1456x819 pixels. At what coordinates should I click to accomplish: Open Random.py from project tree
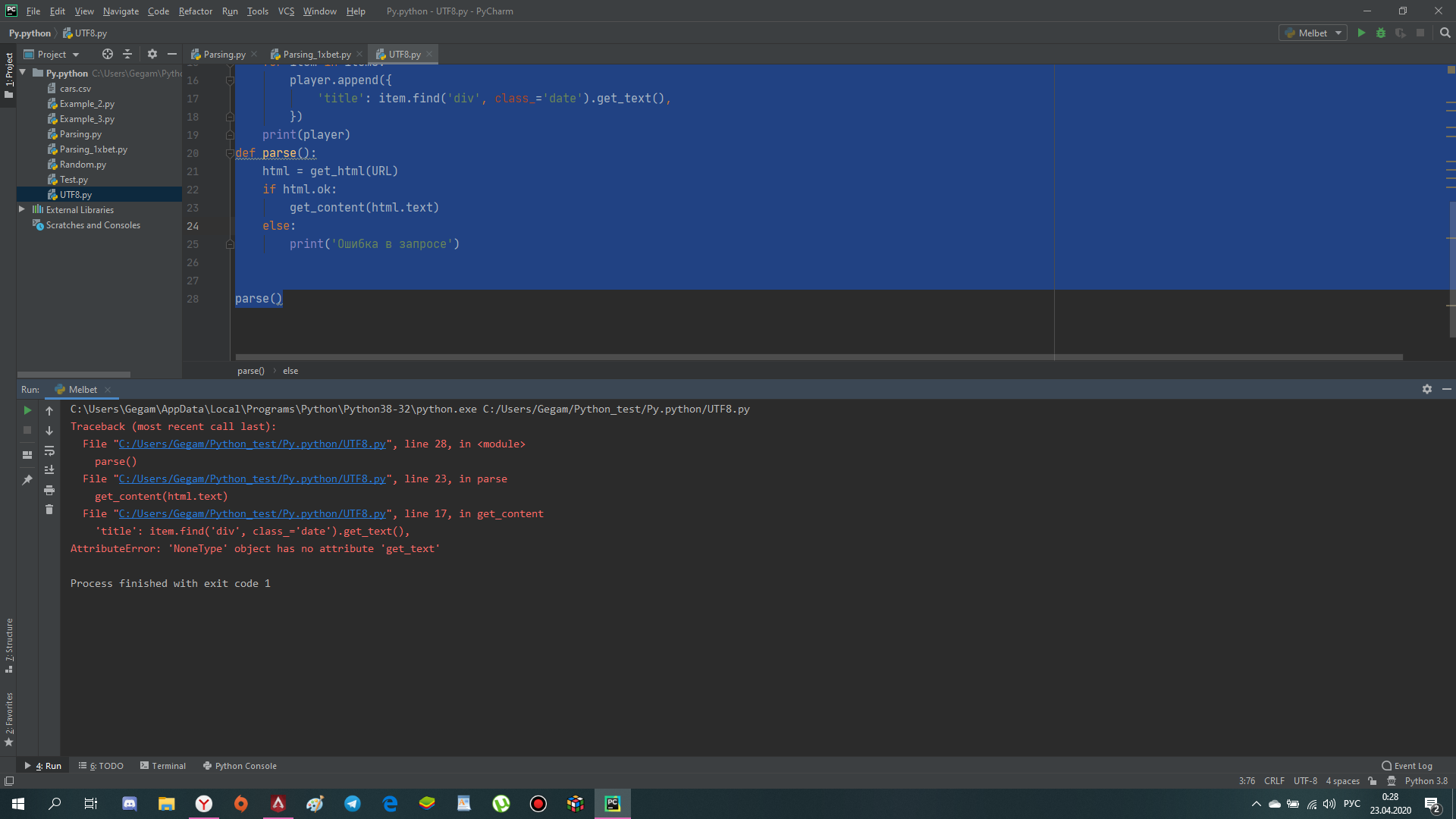tap(83, 165)
